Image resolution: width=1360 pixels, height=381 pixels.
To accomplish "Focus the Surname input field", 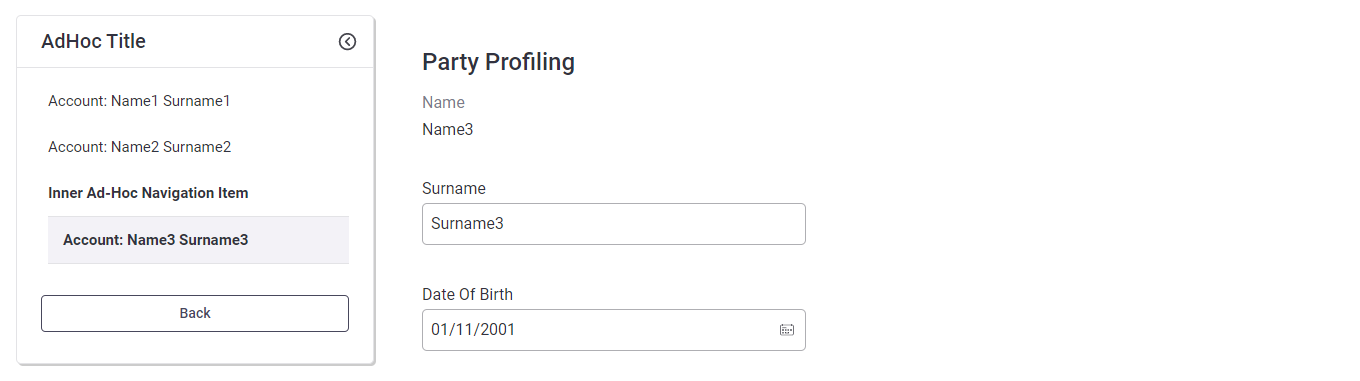I will click(x=614, y=224).
